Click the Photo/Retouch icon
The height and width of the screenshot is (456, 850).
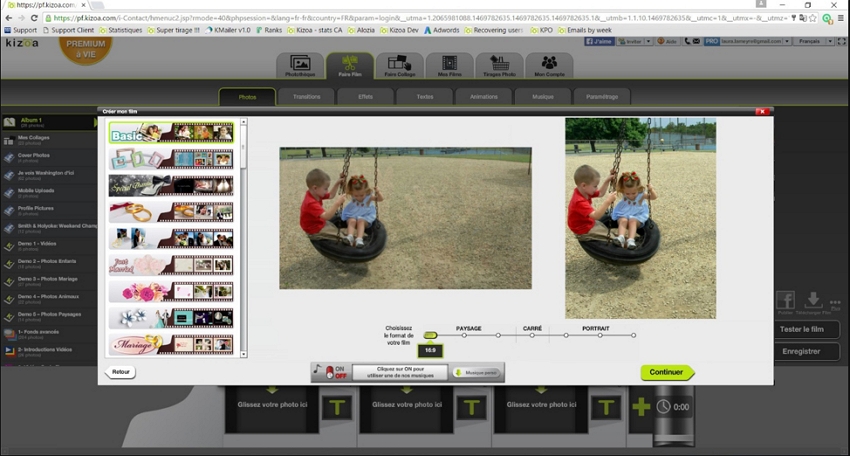[x=299, y=66]
